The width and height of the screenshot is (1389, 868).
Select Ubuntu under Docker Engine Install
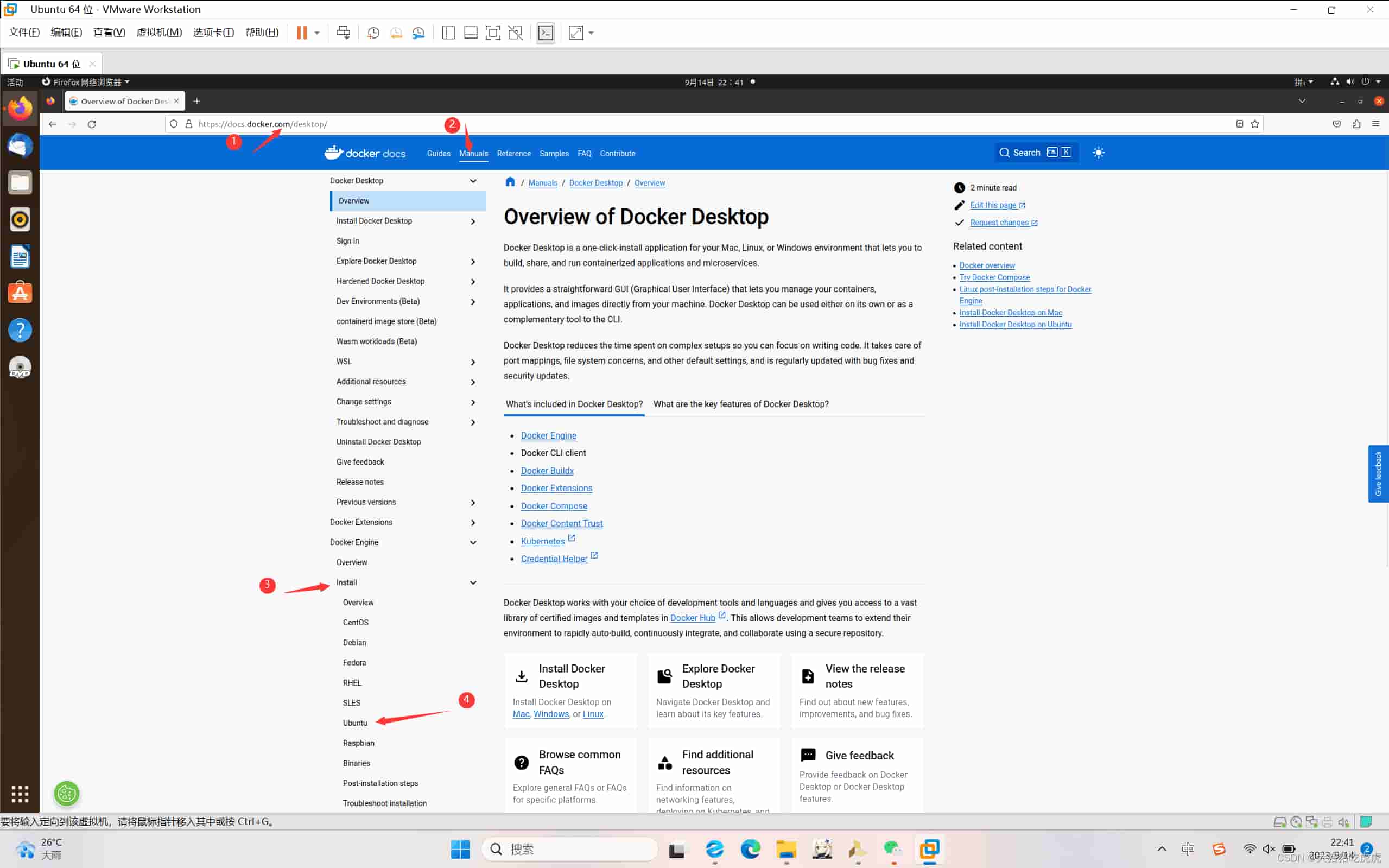354,723
